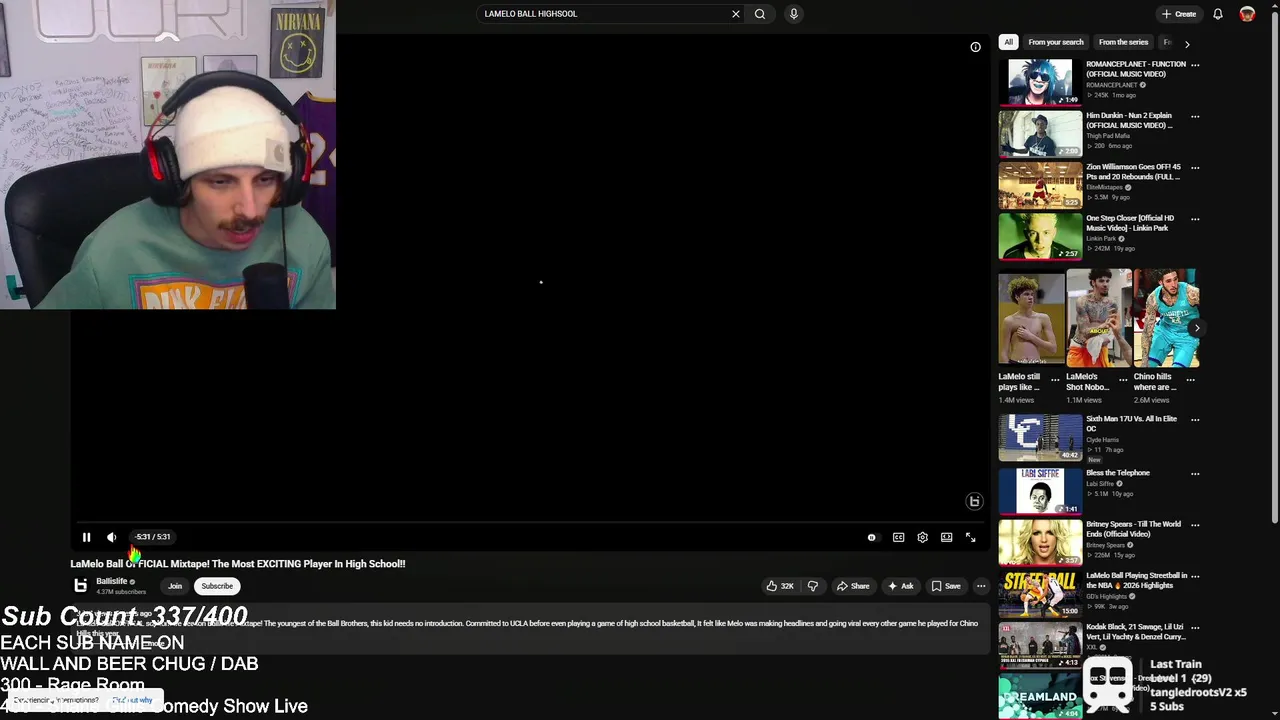Click the Join button
The height and width of the screenshot is (720, 1280).
click(x=175, y=586)
